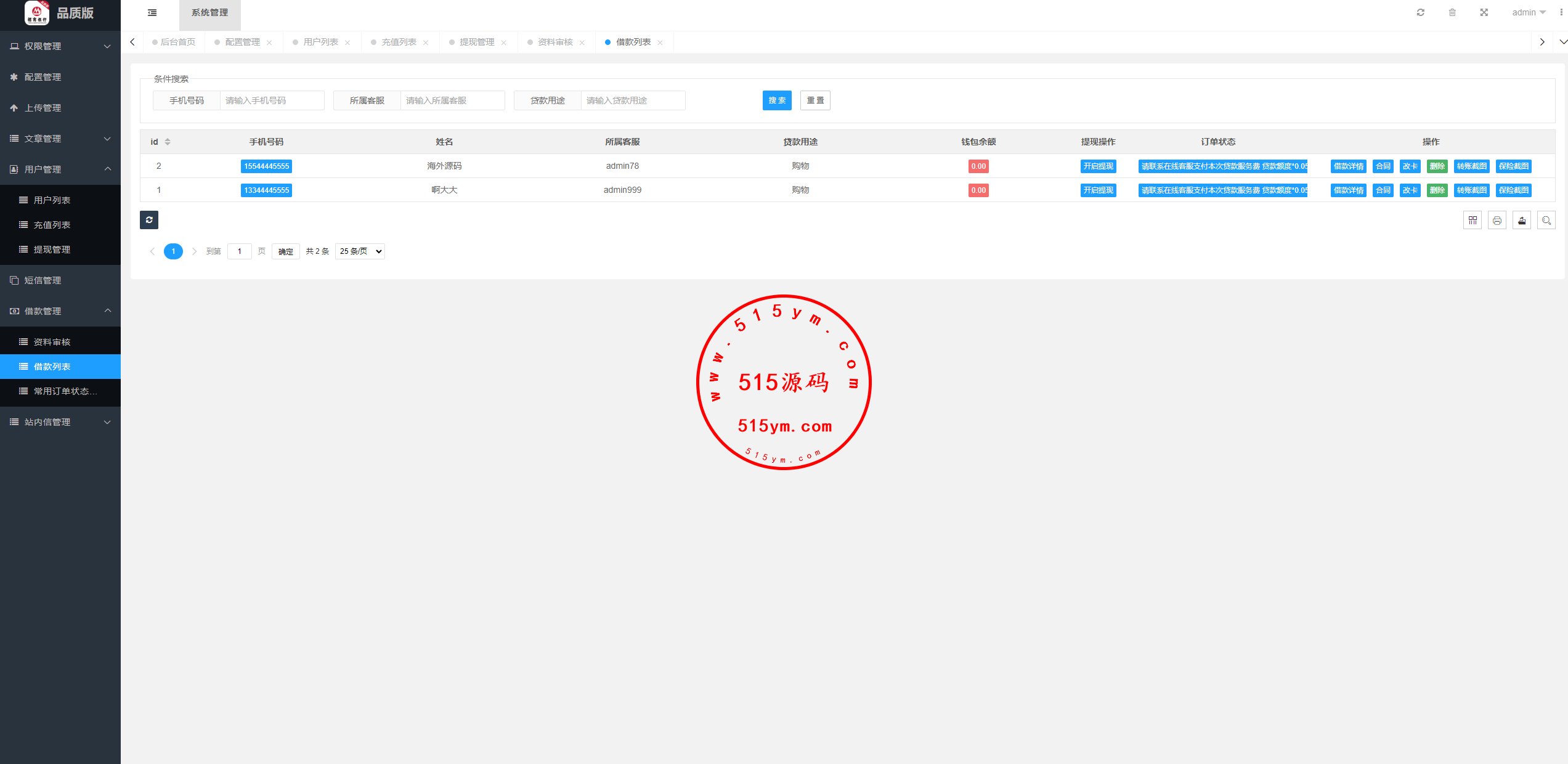Open the 25 条/页 page size dropdown
The width and height of the screenshot is (1568, 764).
point(360,251)
